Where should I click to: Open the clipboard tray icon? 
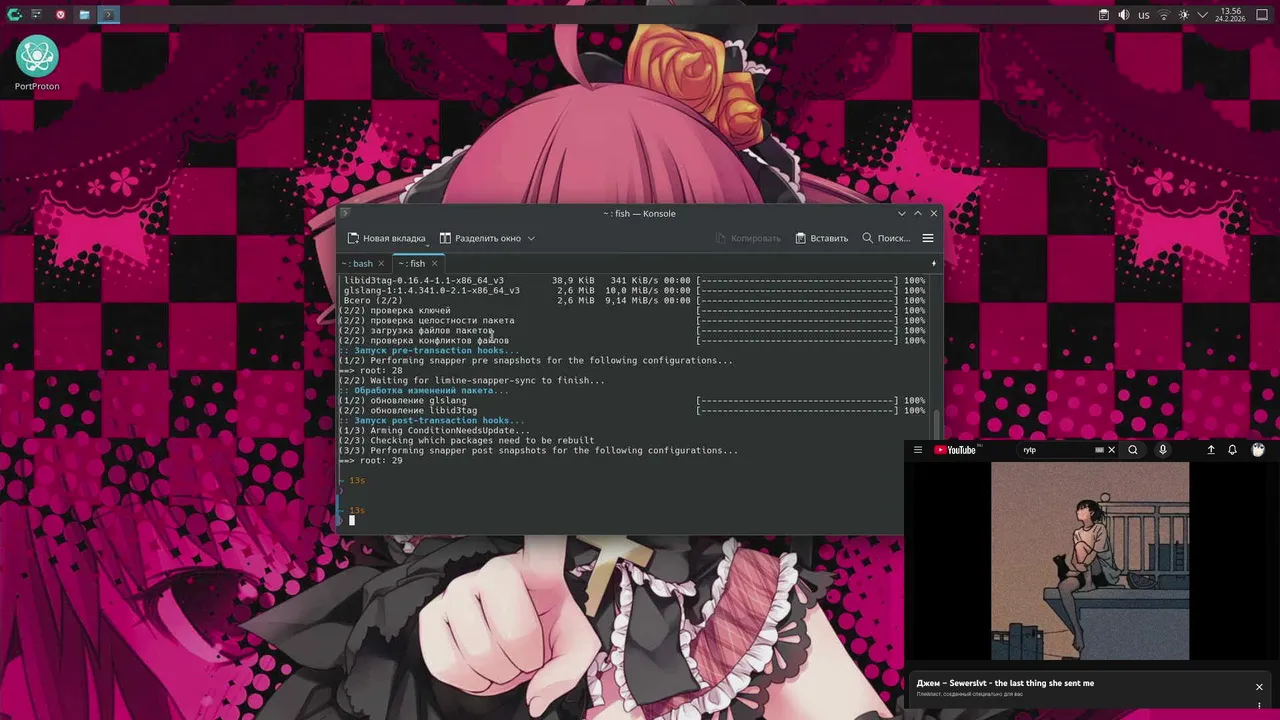click(1103, 15)
